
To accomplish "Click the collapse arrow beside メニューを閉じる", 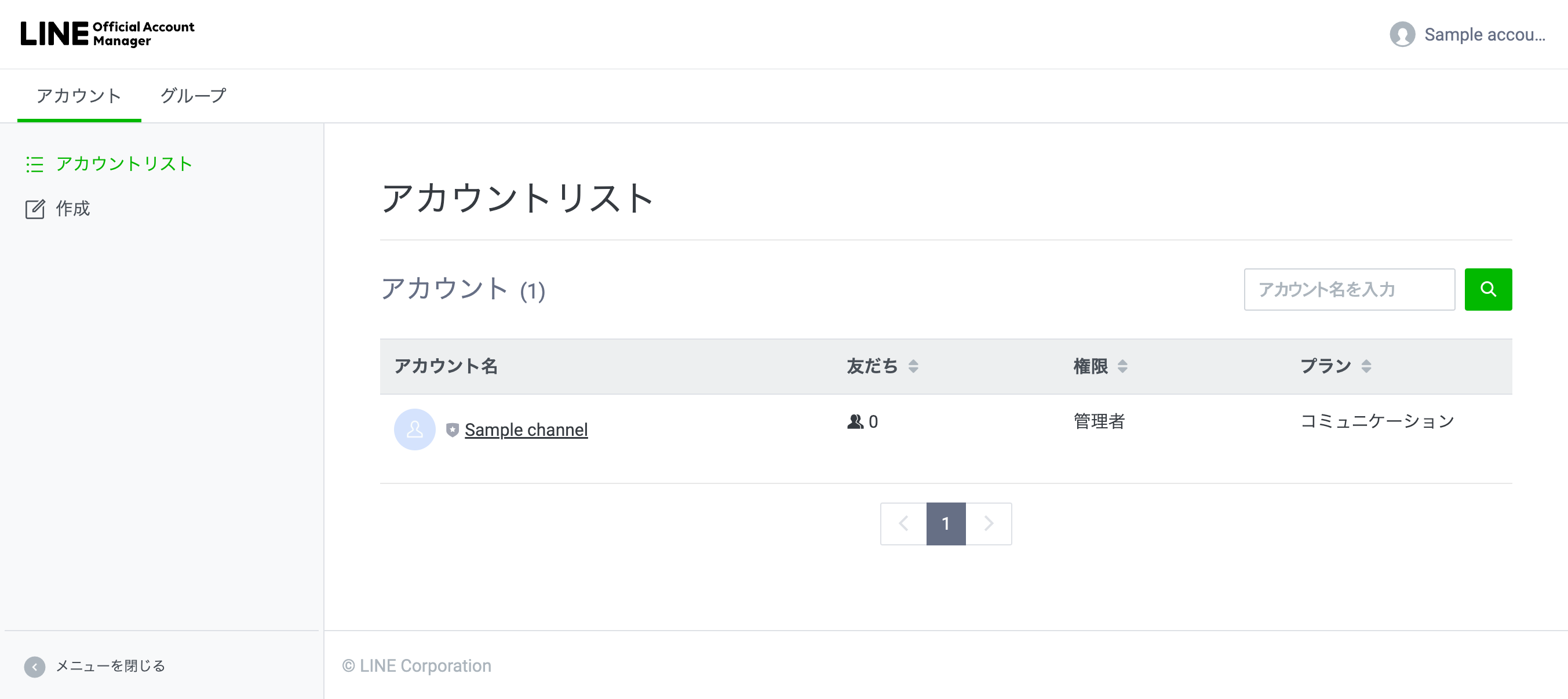I will (35, 667).
